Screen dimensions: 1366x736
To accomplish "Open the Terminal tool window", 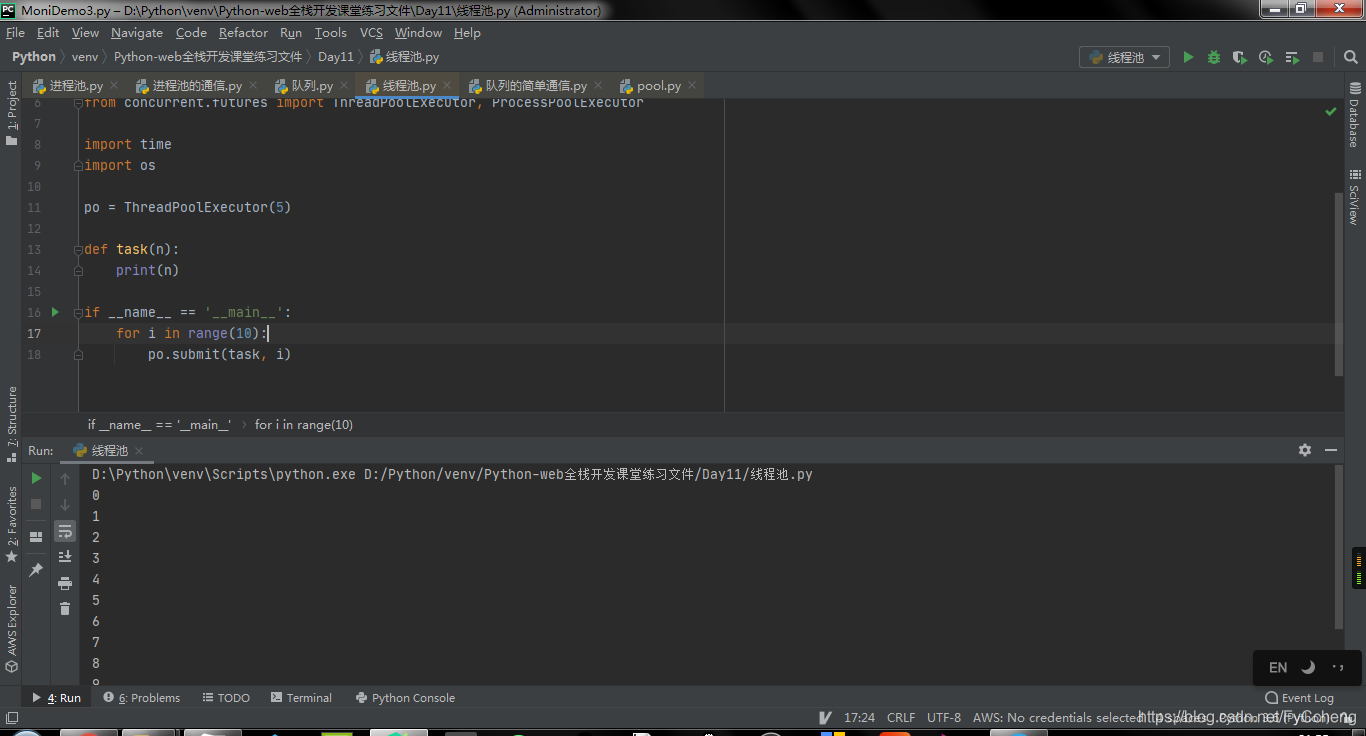I will tap(301, 698).
